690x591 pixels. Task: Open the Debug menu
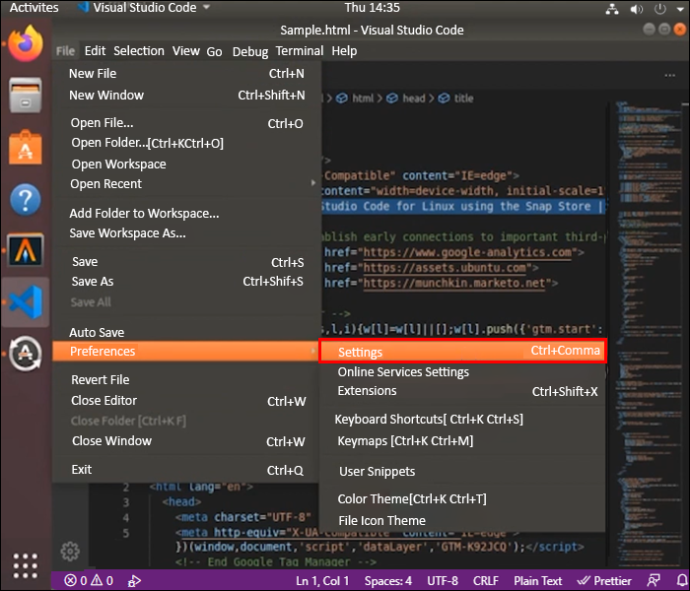[x=250, y=52]
